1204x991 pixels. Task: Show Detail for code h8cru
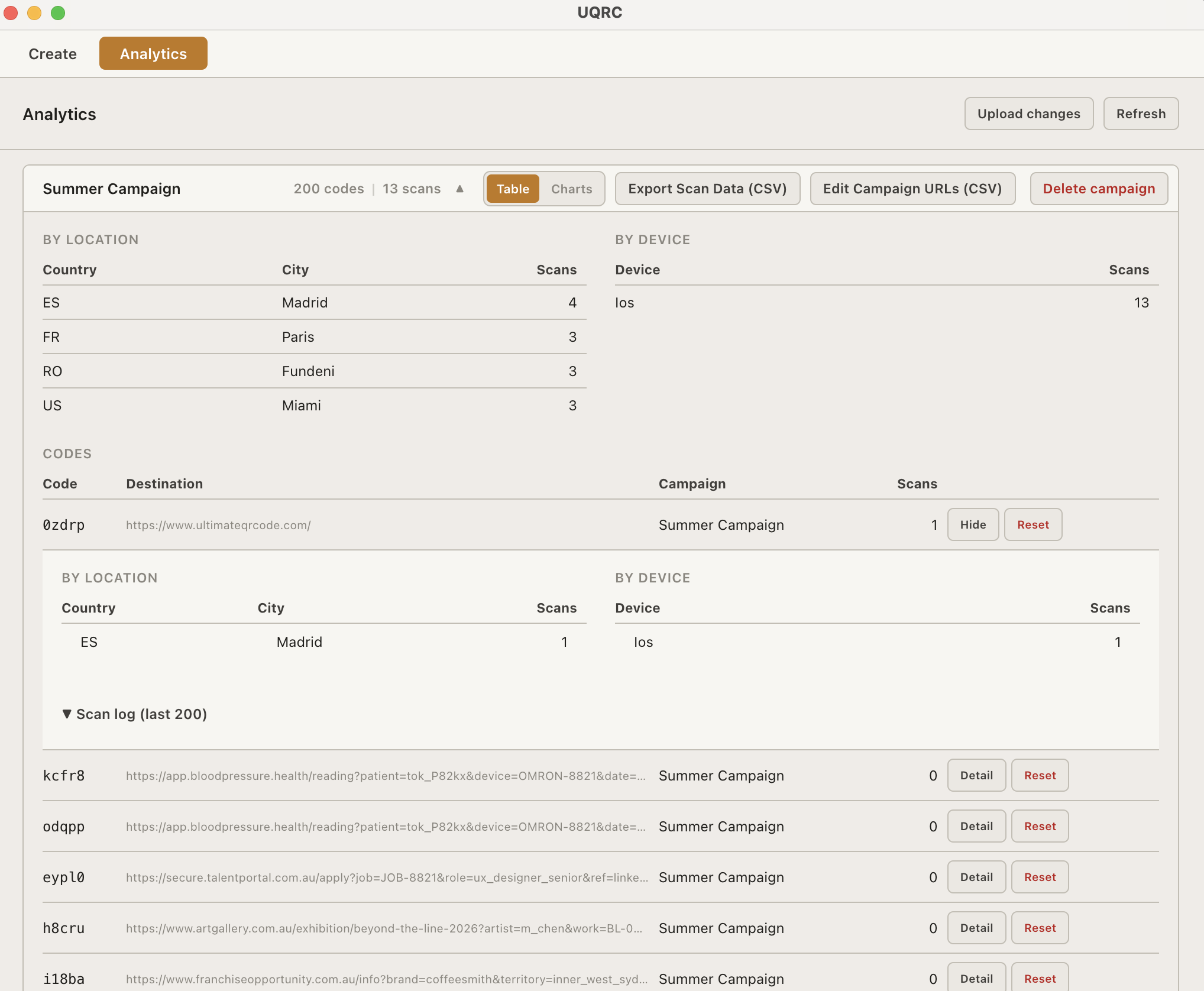point(976,928)
